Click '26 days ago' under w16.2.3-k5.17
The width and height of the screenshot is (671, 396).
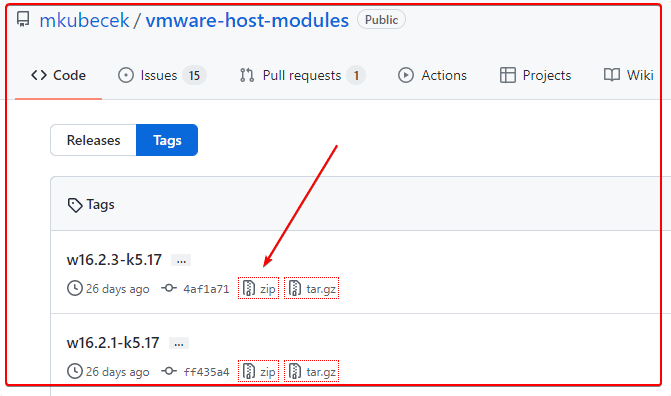(118, 289)
